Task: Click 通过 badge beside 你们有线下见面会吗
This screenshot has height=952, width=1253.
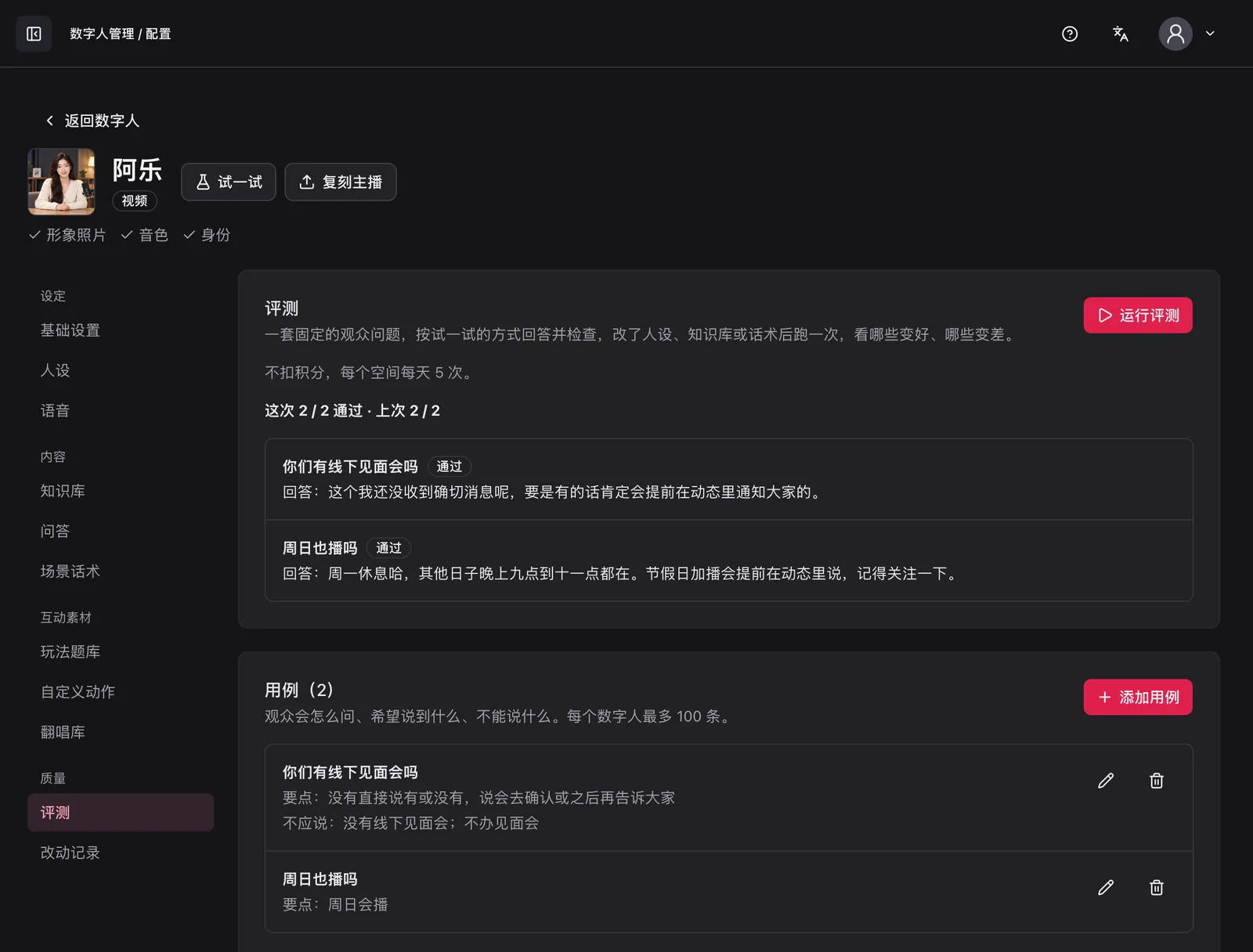Action: point(450,467)
